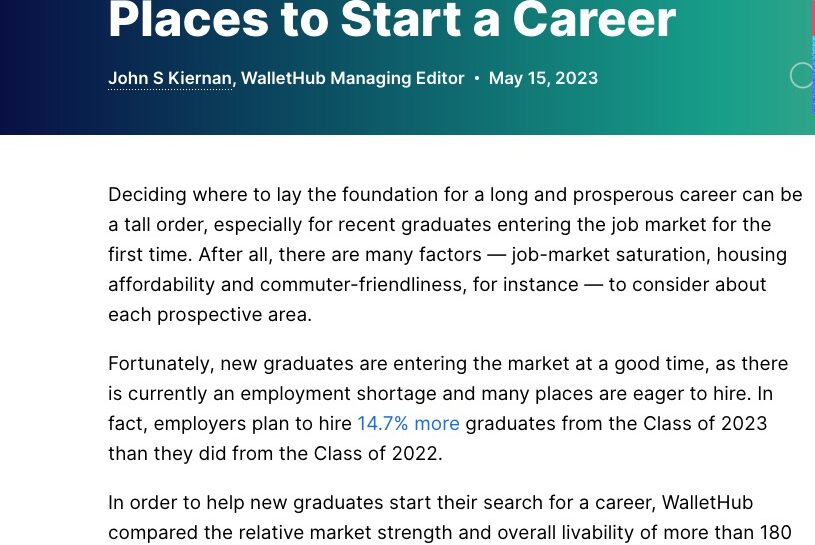This screenshot has height=545, width=815.
Task: Click the paragraph starting "In order to help"
Action: tap(430, 517)
